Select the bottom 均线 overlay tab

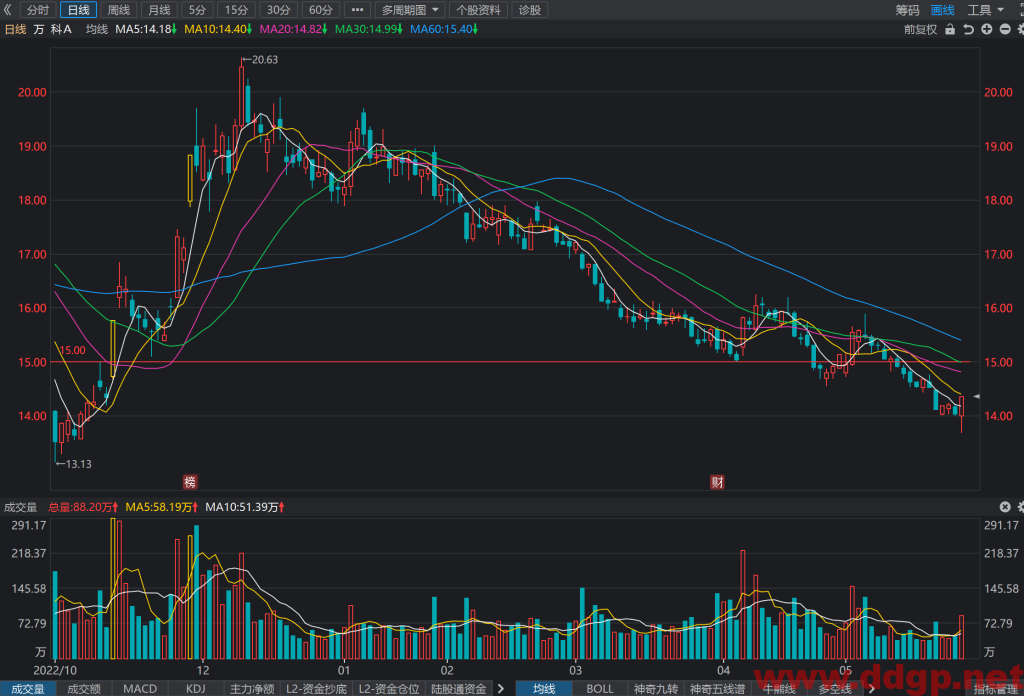[544, 689]
